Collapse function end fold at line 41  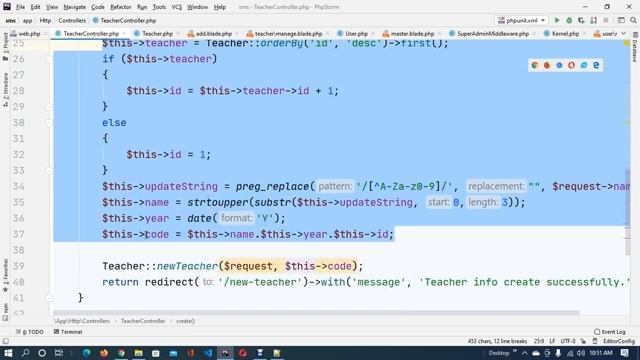[x=49, y=298]
